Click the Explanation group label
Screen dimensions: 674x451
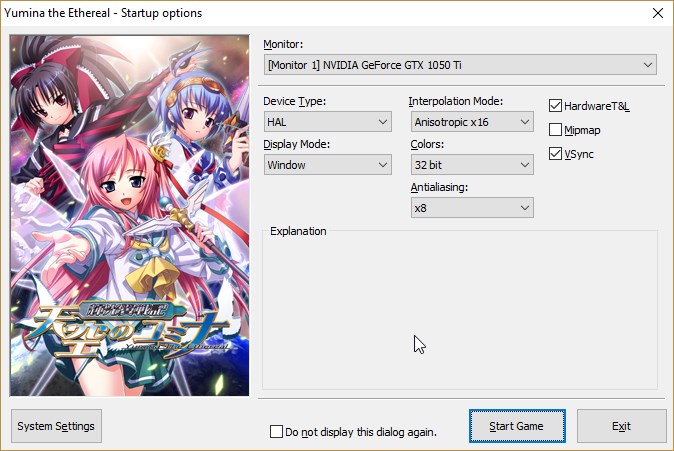click(298, 231)
